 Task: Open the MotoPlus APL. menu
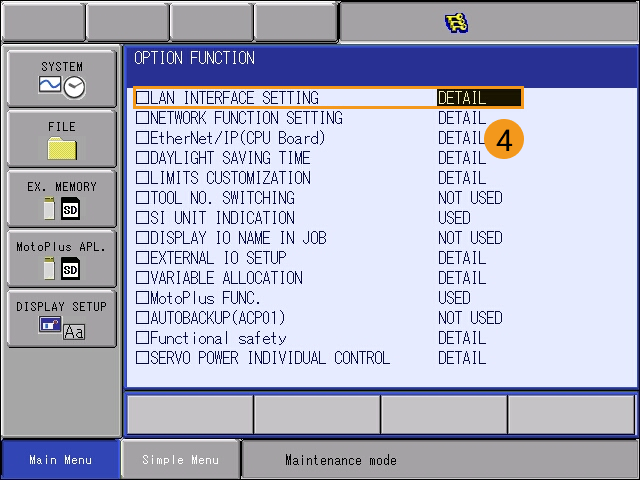[x=62, y=259]
